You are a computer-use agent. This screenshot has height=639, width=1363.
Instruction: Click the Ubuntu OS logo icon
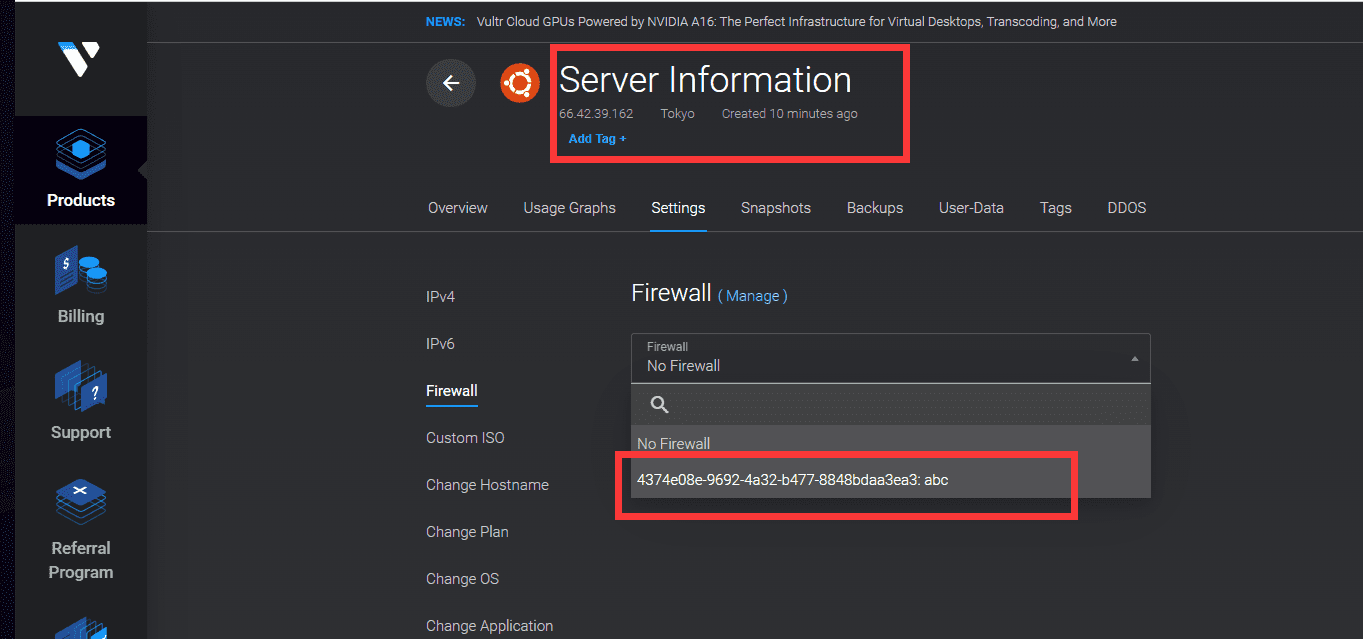pos(520,83)
